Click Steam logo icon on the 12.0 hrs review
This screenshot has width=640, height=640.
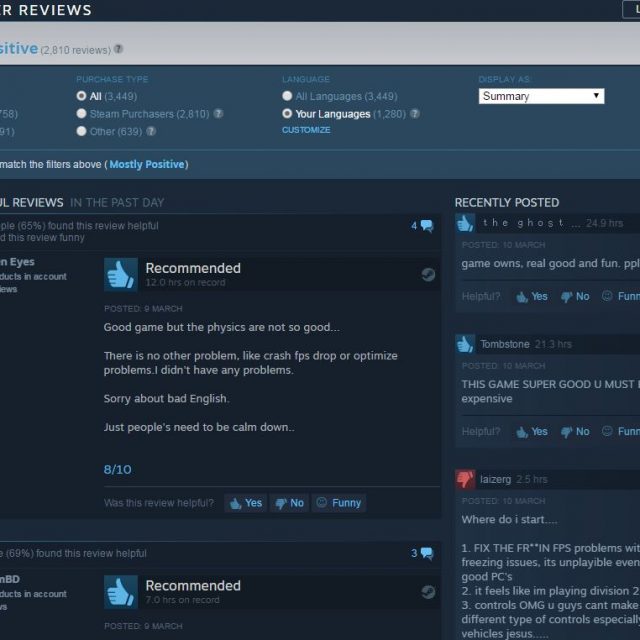click(x=428, y=275)
